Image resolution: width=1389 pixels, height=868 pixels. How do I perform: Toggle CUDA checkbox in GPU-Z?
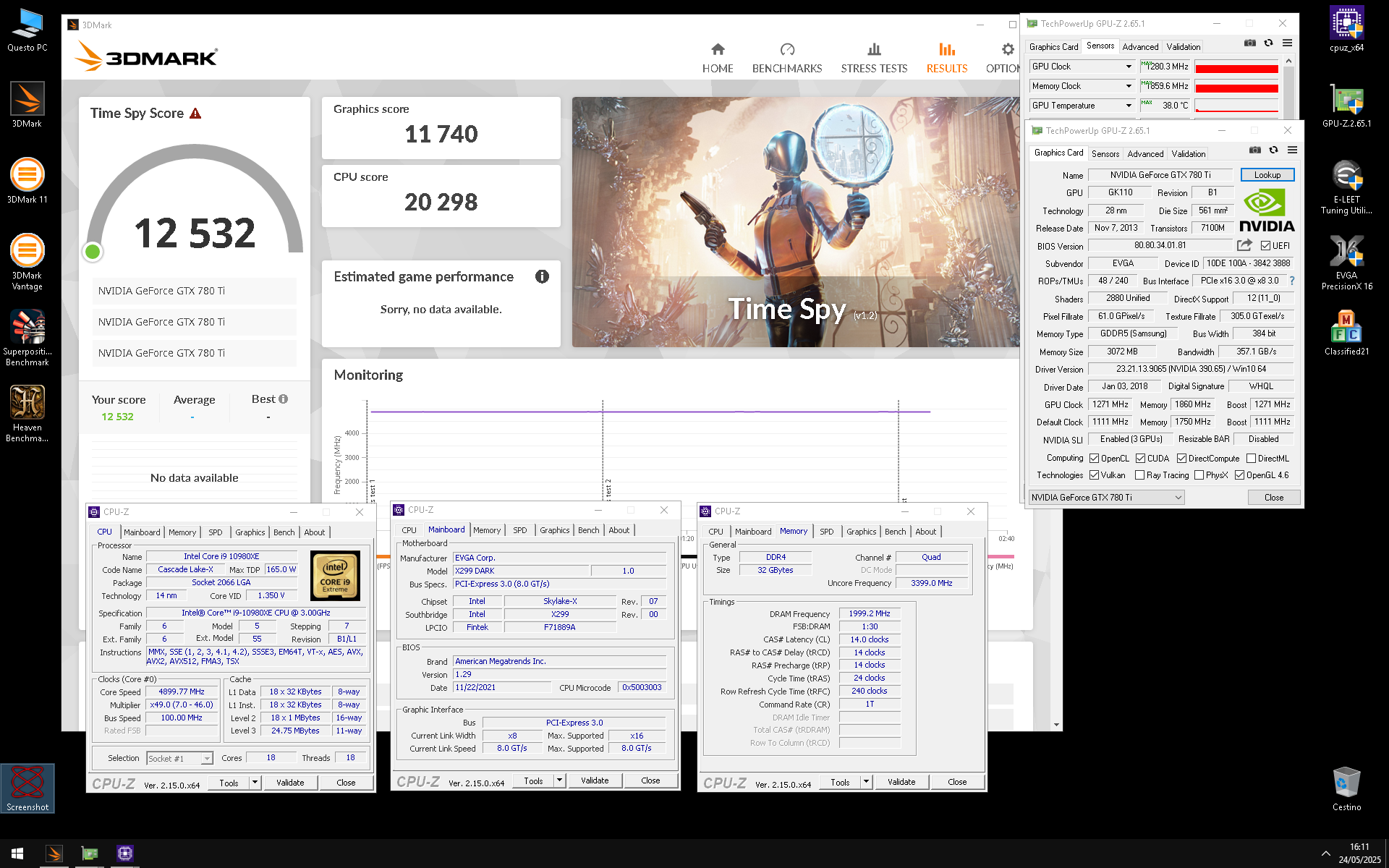pos(1140,459)
